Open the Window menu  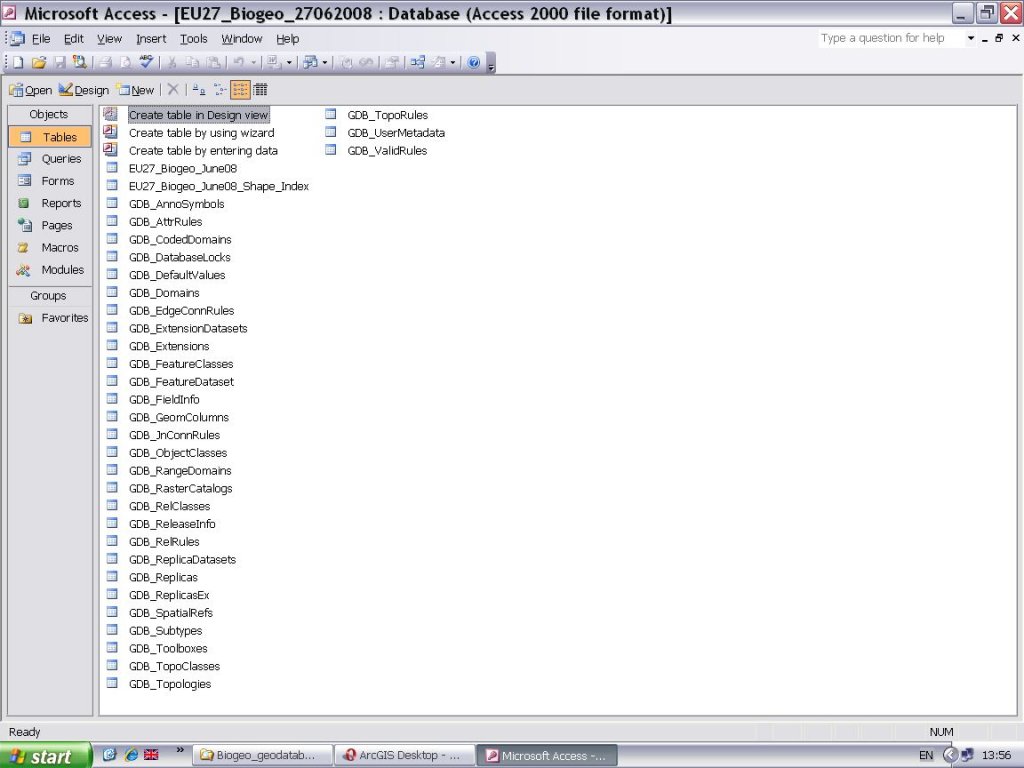(x=242, y=39)
